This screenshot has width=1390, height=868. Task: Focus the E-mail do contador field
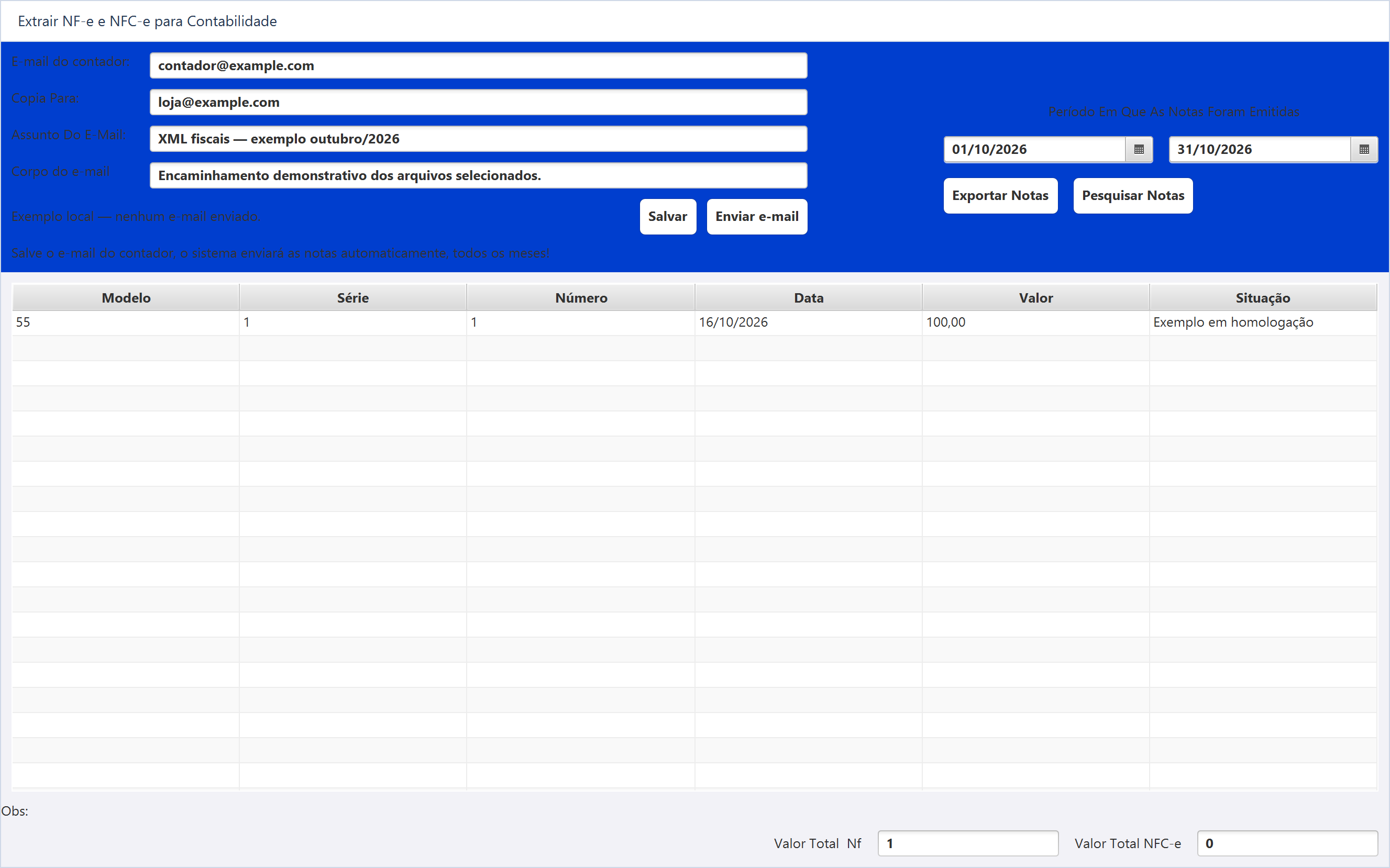(478, 65)
